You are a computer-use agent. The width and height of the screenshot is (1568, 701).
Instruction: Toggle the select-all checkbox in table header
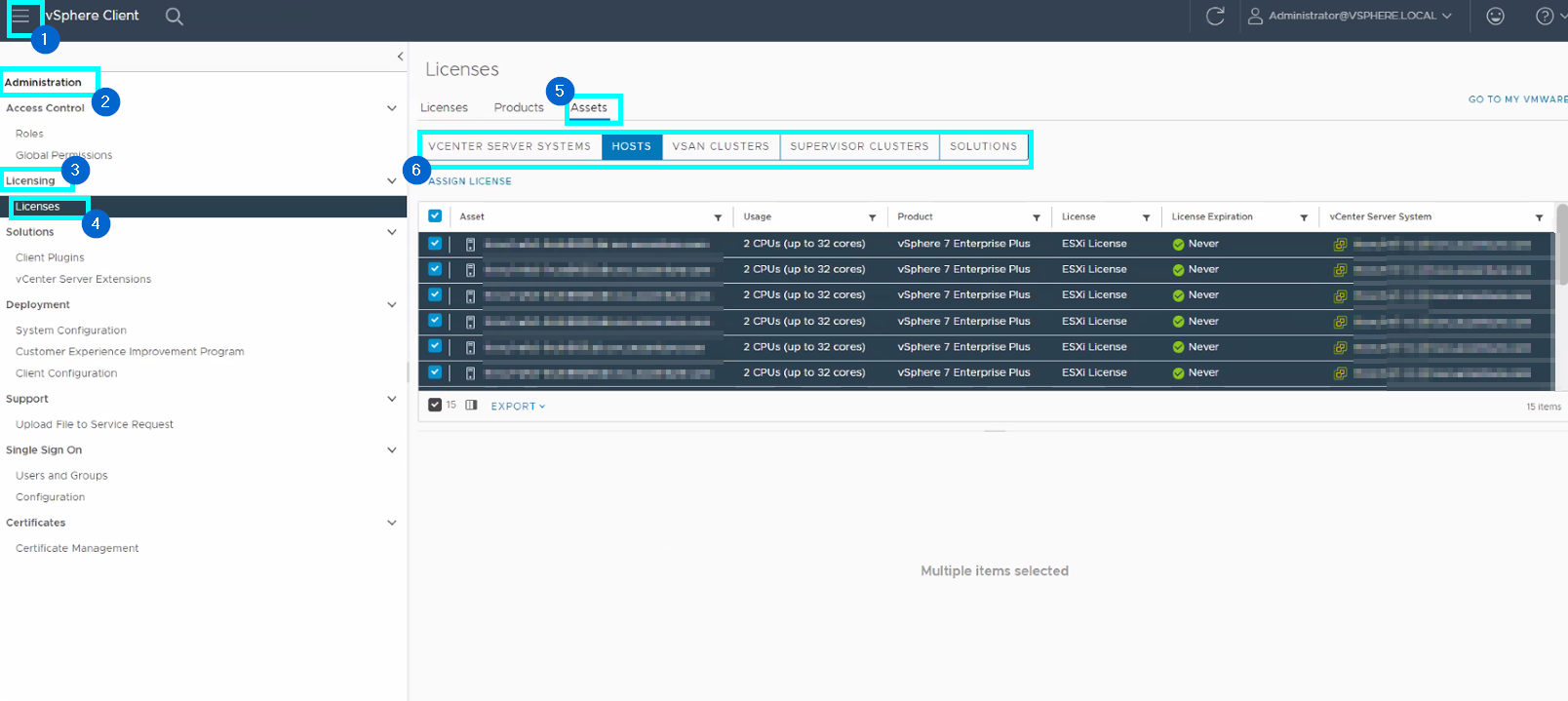point(435,216)
